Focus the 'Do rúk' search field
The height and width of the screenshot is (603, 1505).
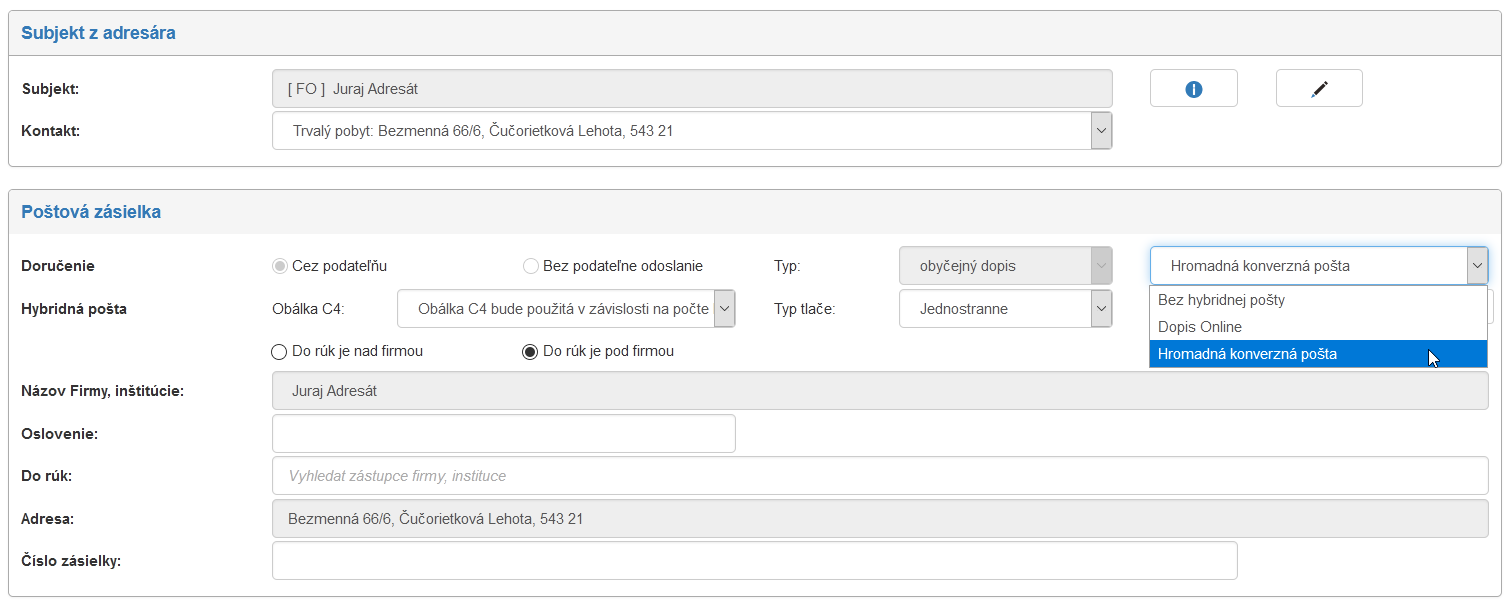[x=880, y=476]
